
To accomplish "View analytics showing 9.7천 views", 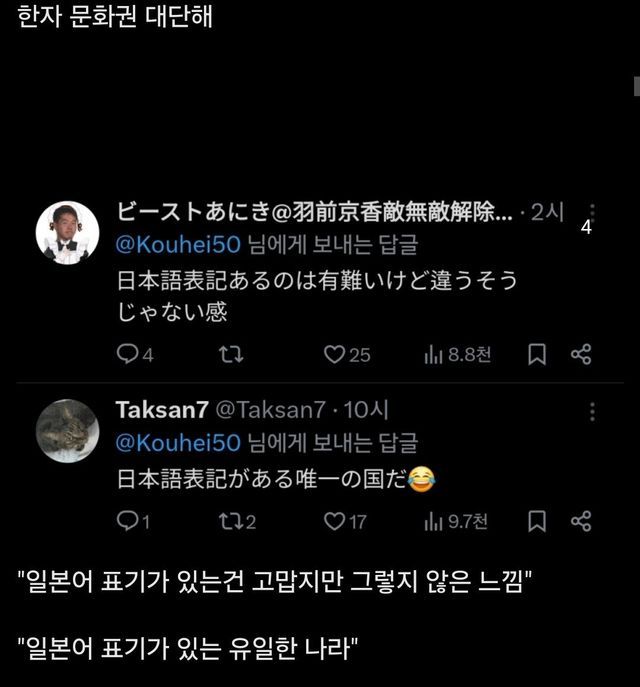I will tap(435, 521).
